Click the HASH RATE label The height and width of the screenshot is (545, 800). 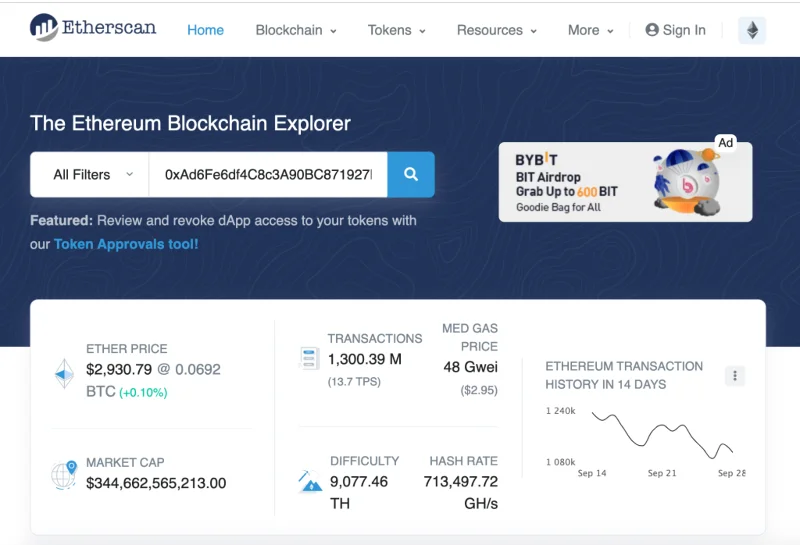coord(463,461)
